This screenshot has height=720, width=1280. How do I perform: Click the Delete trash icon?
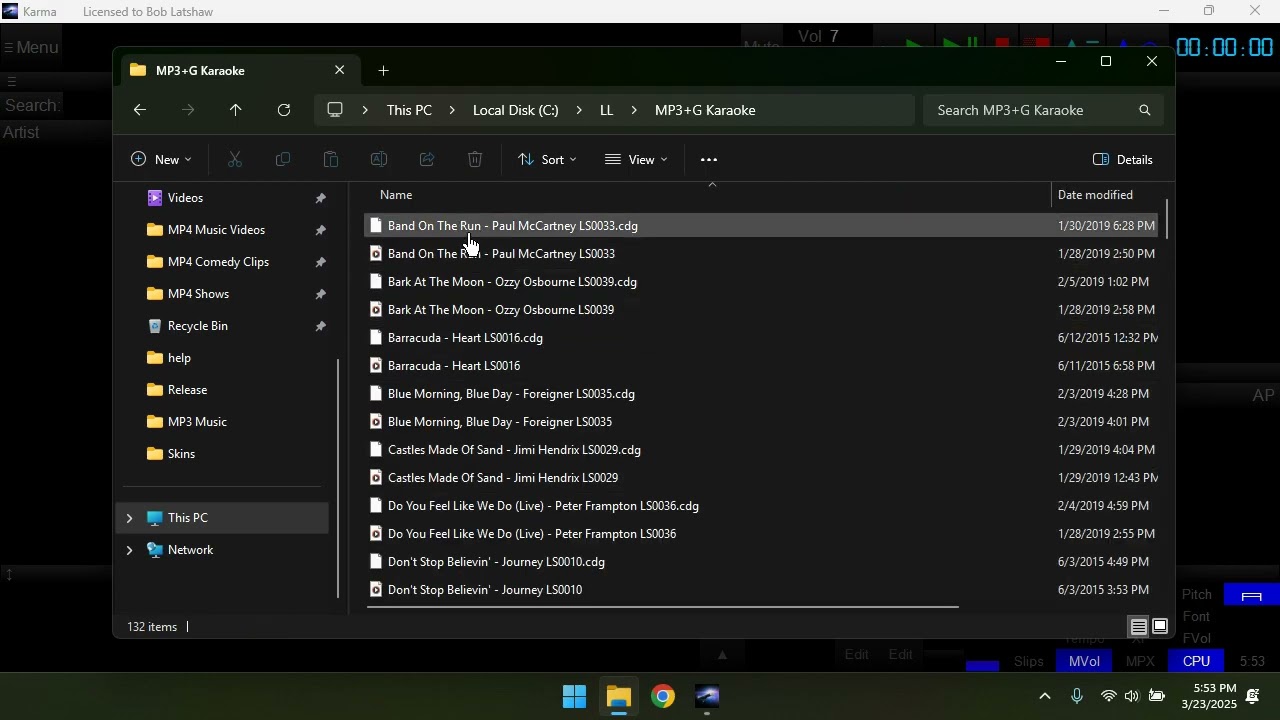475,159
